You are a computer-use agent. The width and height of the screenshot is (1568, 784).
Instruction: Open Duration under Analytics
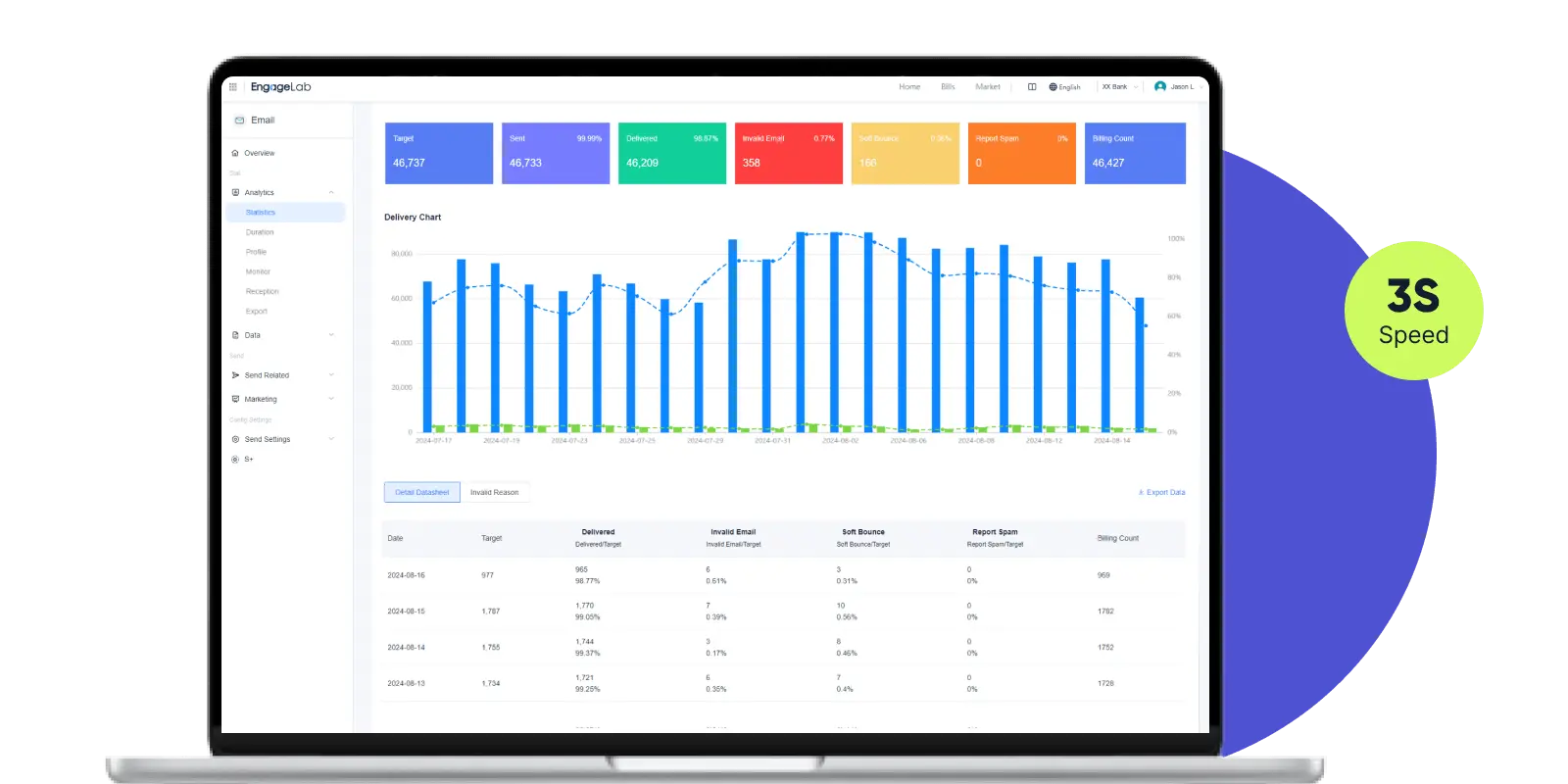click(260, 232)
